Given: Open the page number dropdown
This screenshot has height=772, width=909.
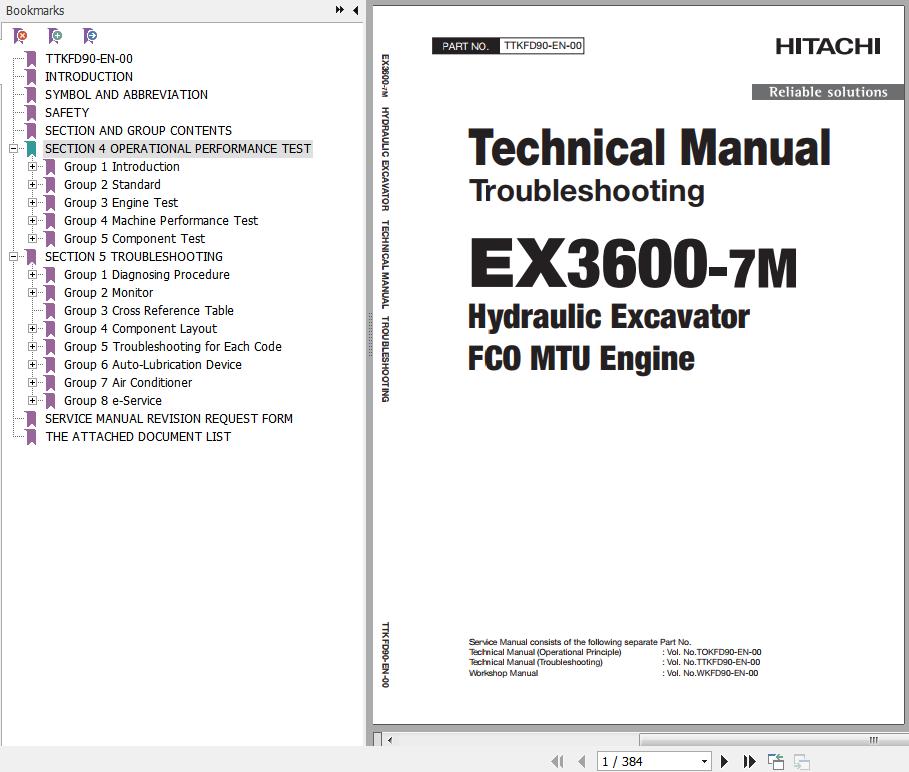Looking at the screenshot, I should [704, 762].
